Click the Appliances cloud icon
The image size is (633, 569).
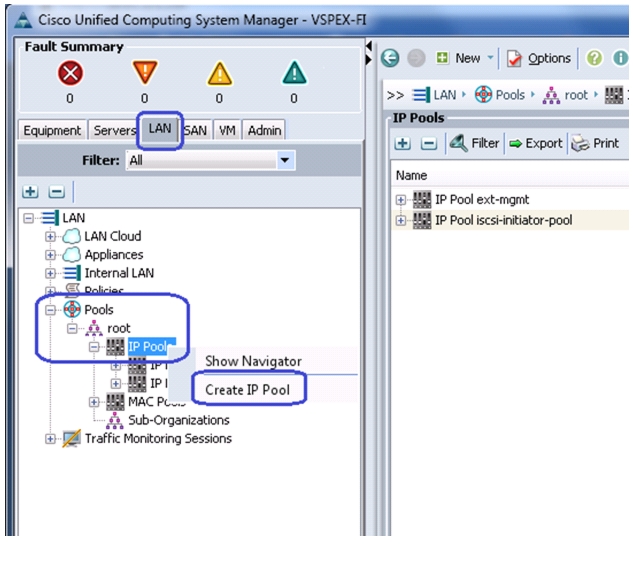(x=72, y=255)
